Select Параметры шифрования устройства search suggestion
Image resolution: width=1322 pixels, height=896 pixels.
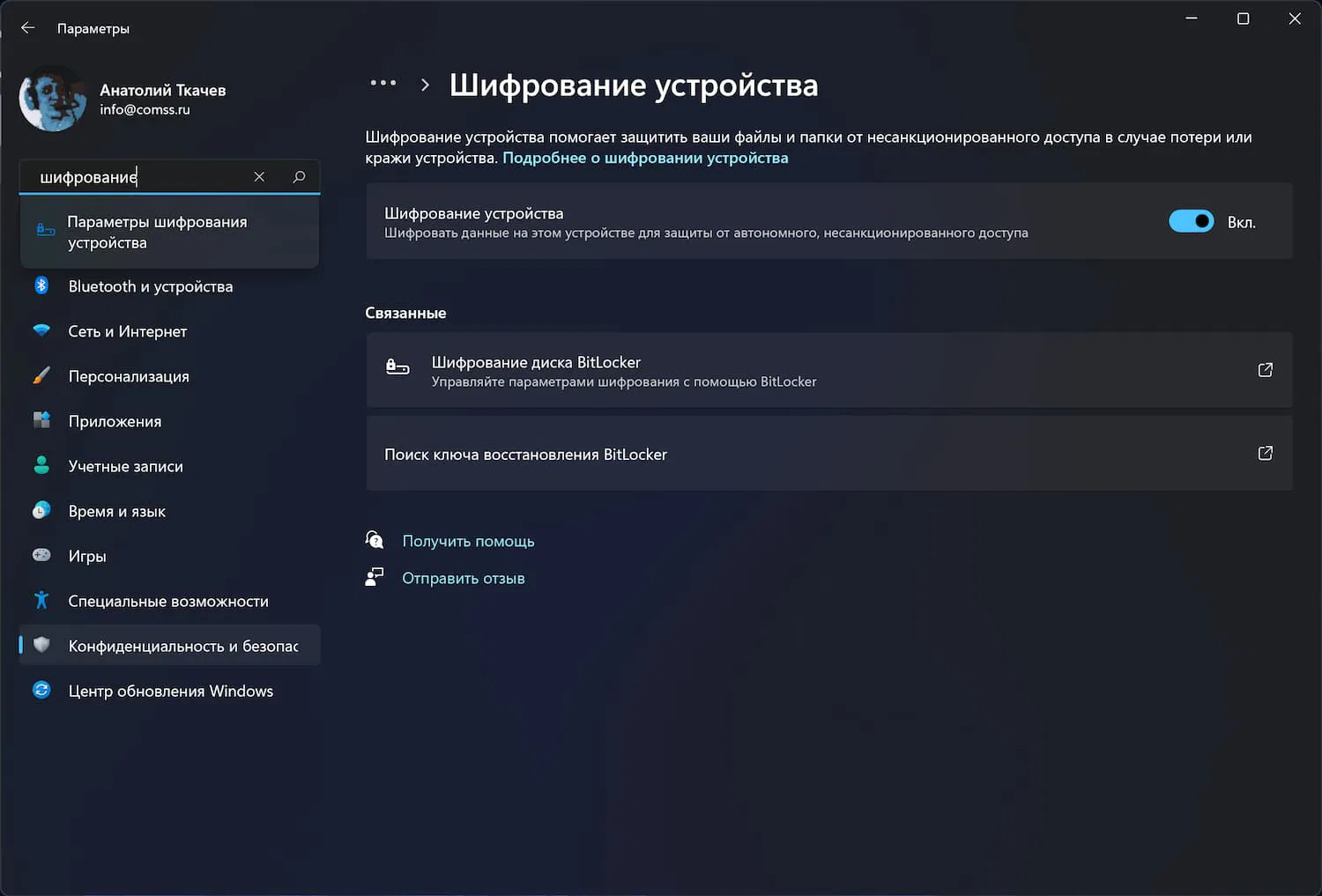coord(169,232)
